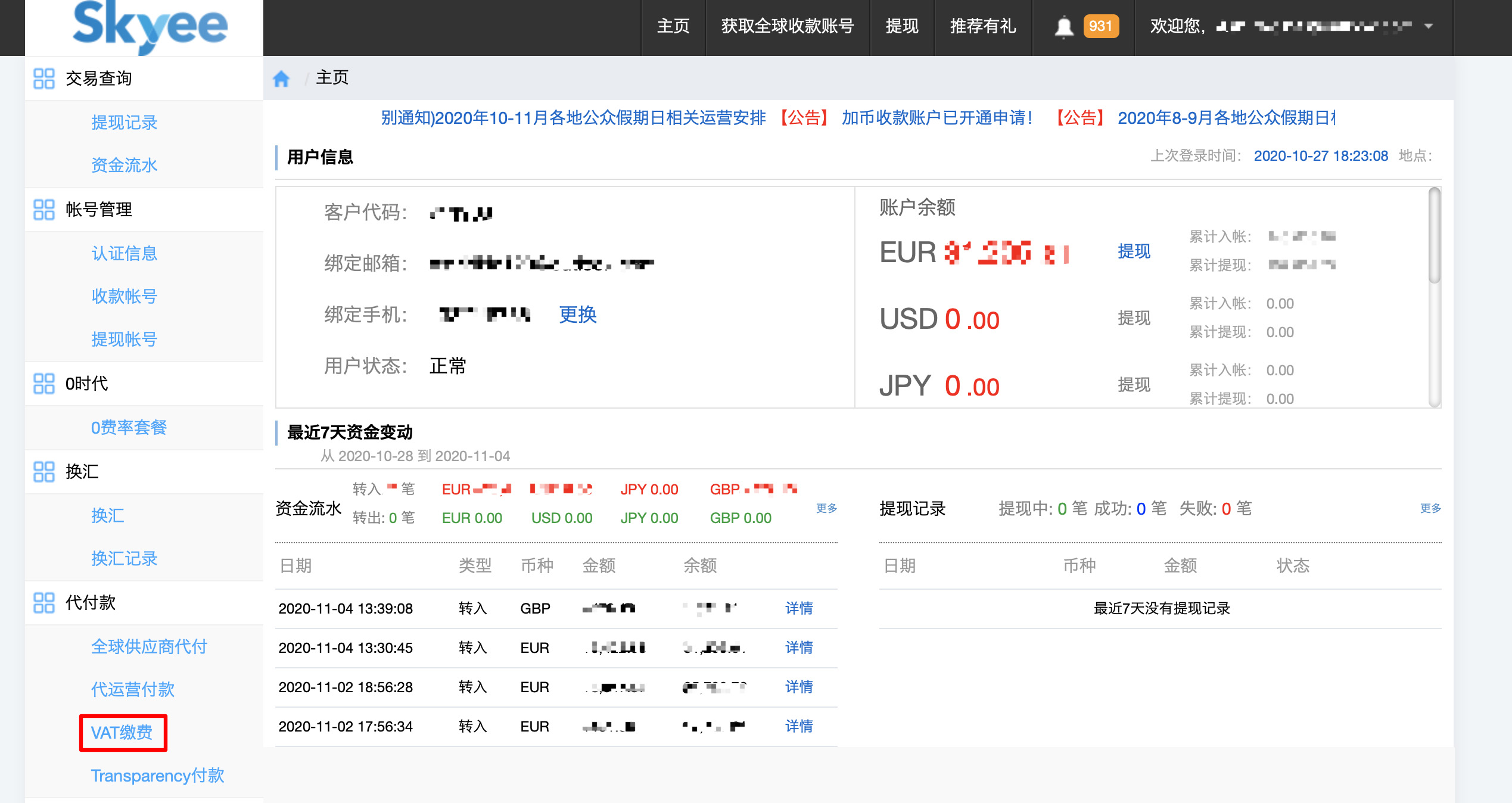Open 提现记录 in the sidebar
This screenshot has width=1512, height=803.
pos(124,123)
